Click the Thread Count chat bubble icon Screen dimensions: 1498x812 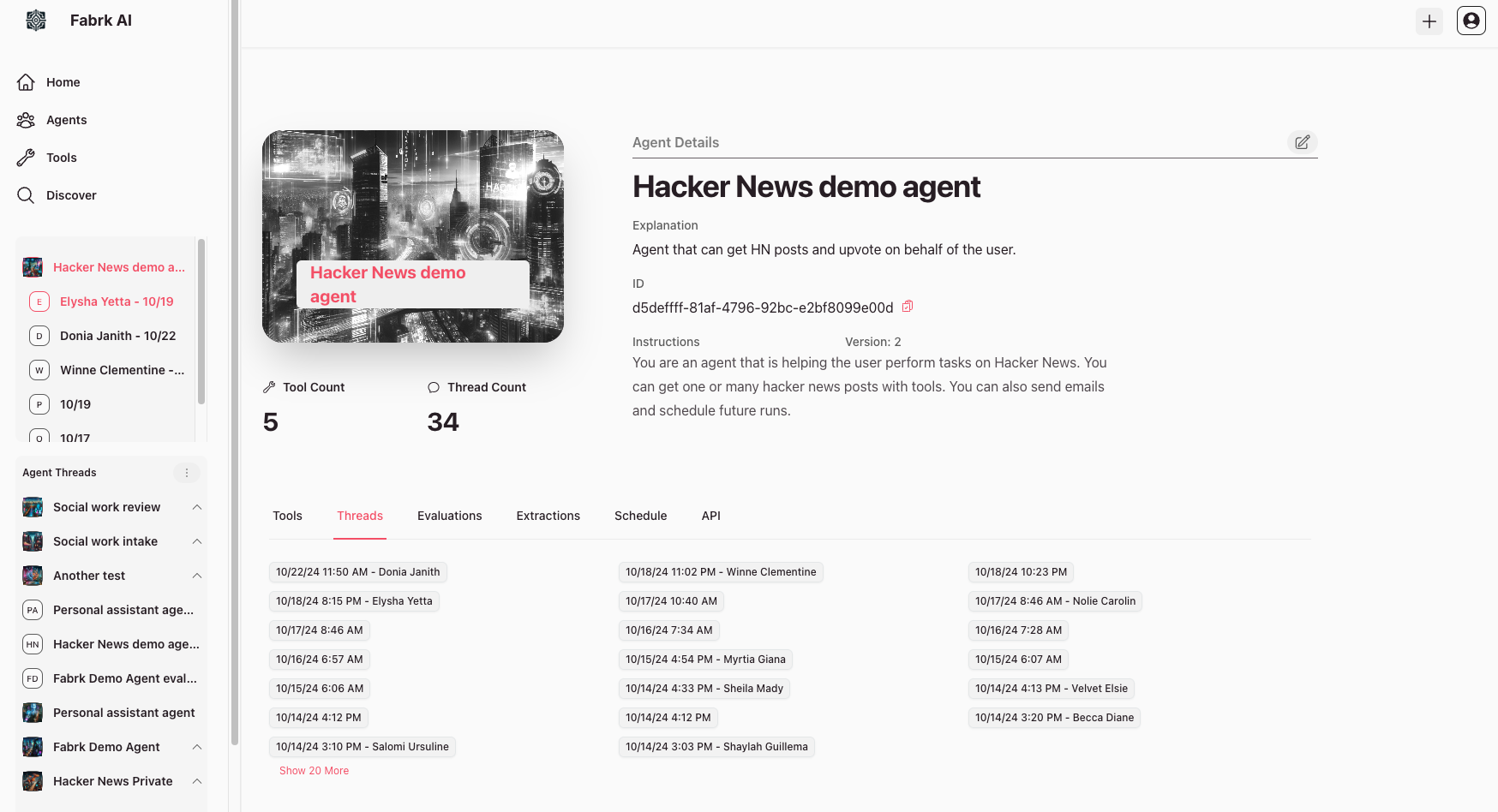[434, 387]
